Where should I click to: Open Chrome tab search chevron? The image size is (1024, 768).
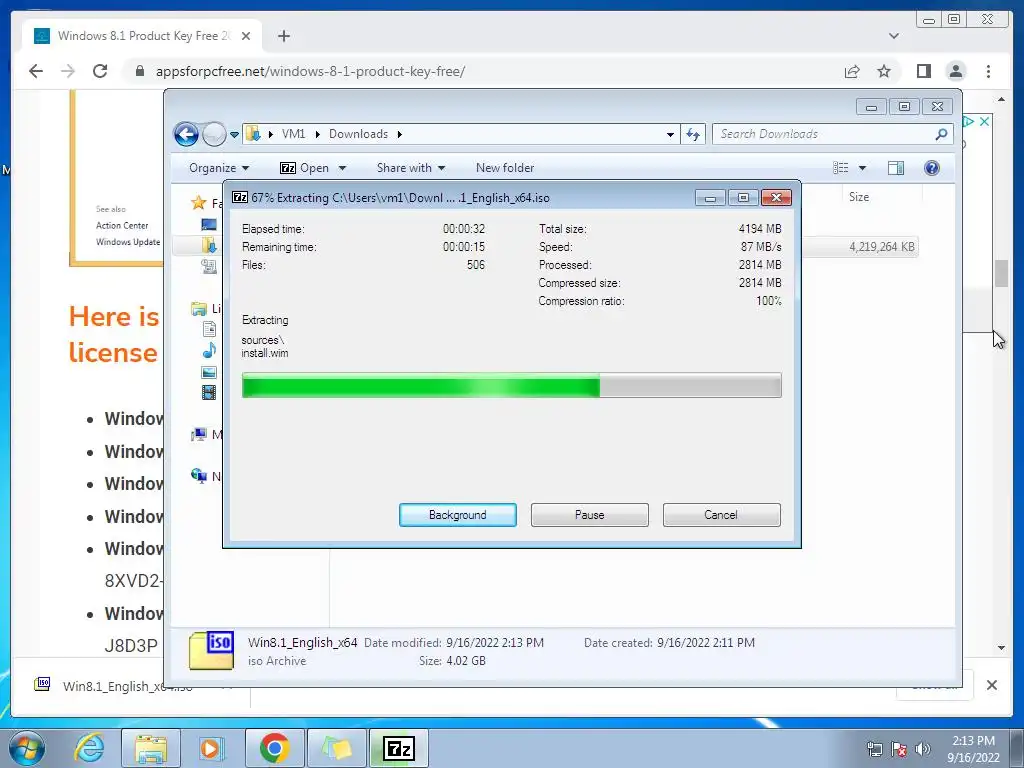(894, 36)
